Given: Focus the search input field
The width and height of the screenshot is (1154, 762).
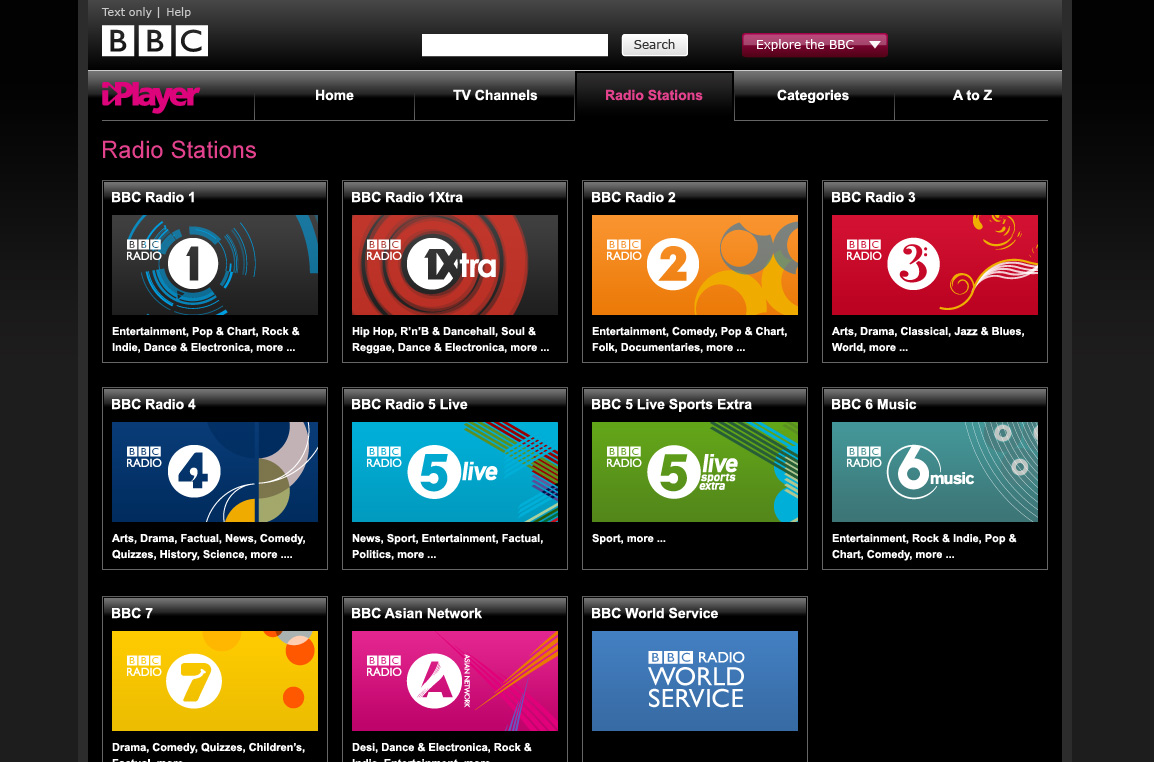Looking at the screenshot, I should tap(514, 45).
